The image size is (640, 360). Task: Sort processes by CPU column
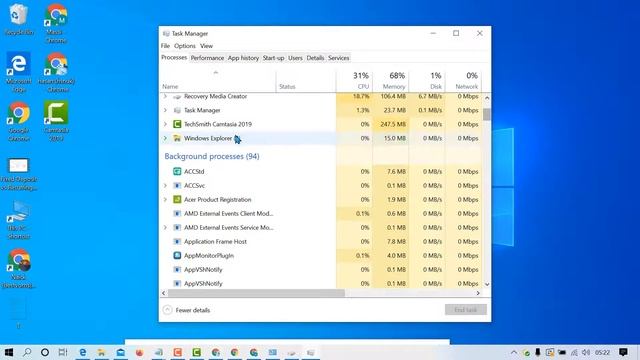[354, 80]
